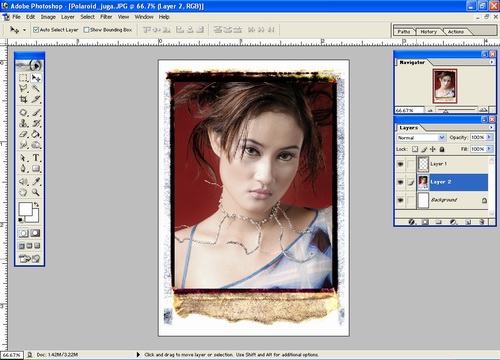Toggle Lock position
The image size is (500, 360).
[x=433, y=149]
